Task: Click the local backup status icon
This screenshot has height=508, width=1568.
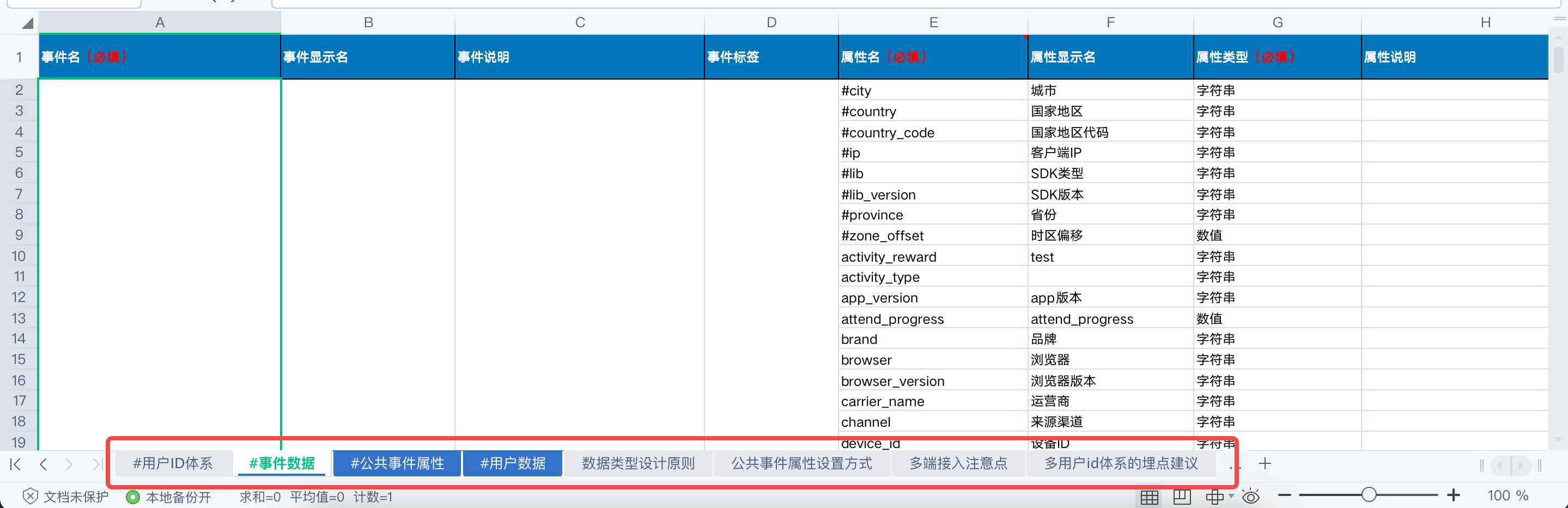Action: pyautogui.click(x=133, y=497)
